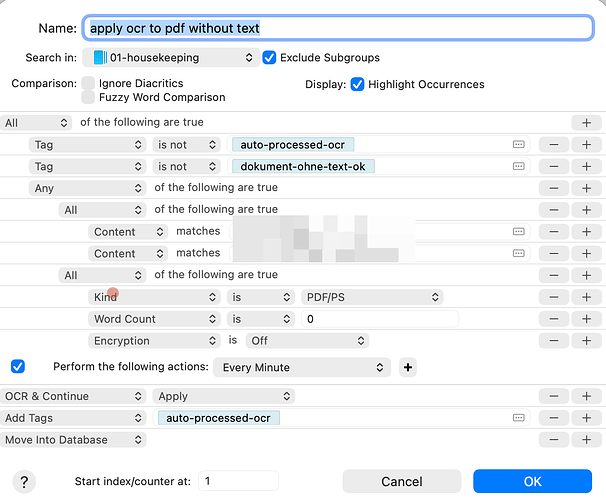Click the Name field with rule title
The width and height of the screenshot is (606, 500).
tap(338, 28)
